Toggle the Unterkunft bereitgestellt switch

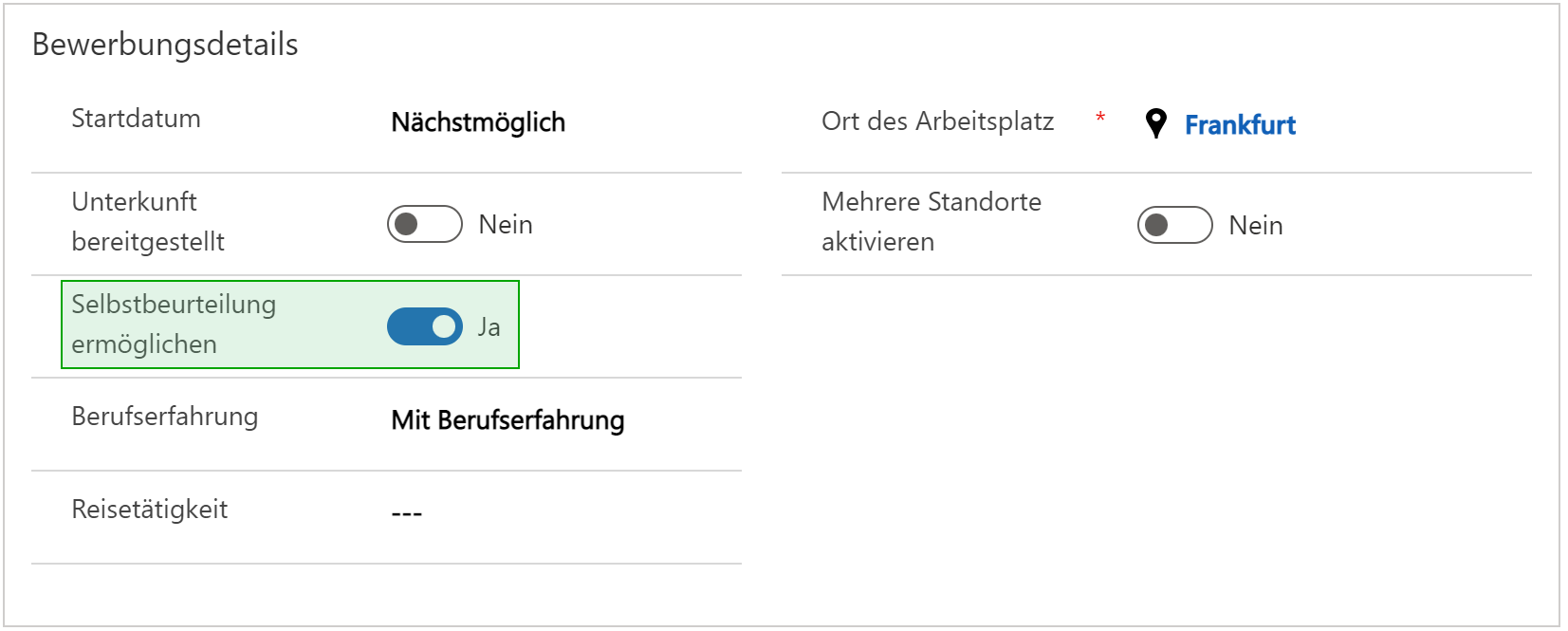click(x=424, y=224)
